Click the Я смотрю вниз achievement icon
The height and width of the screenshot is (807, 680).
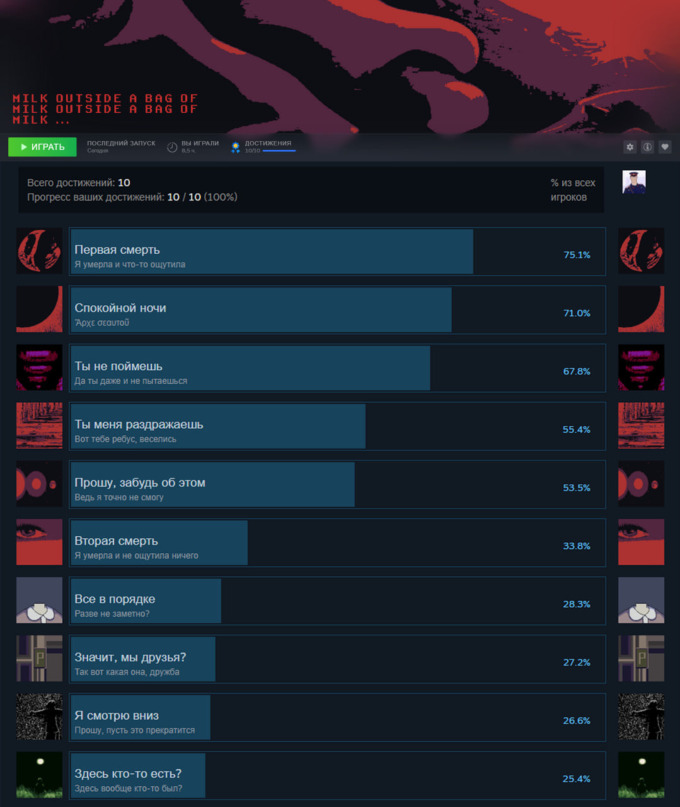[39, 716]
